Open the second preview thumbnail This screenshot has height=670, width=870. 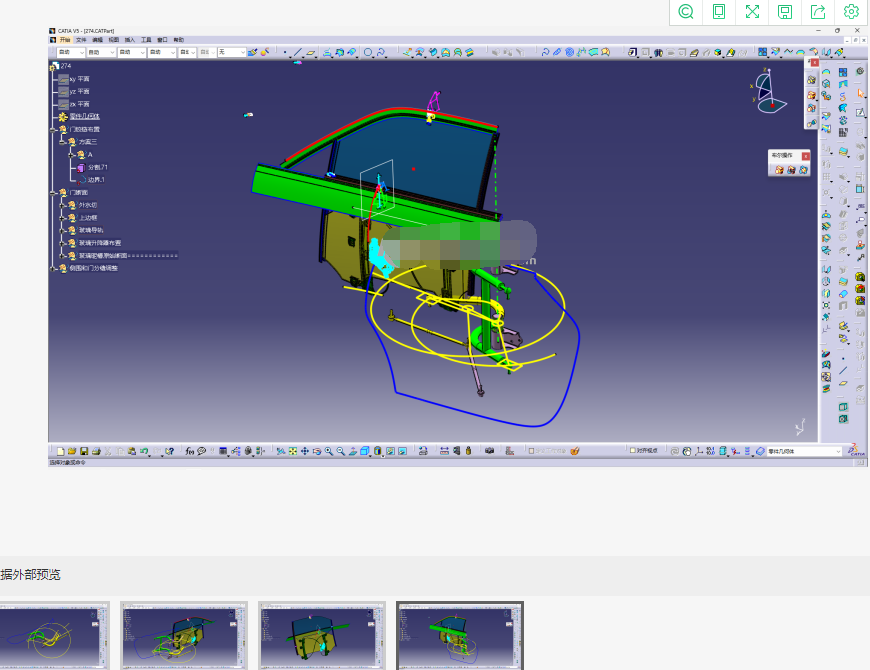[x=184, y=636]
